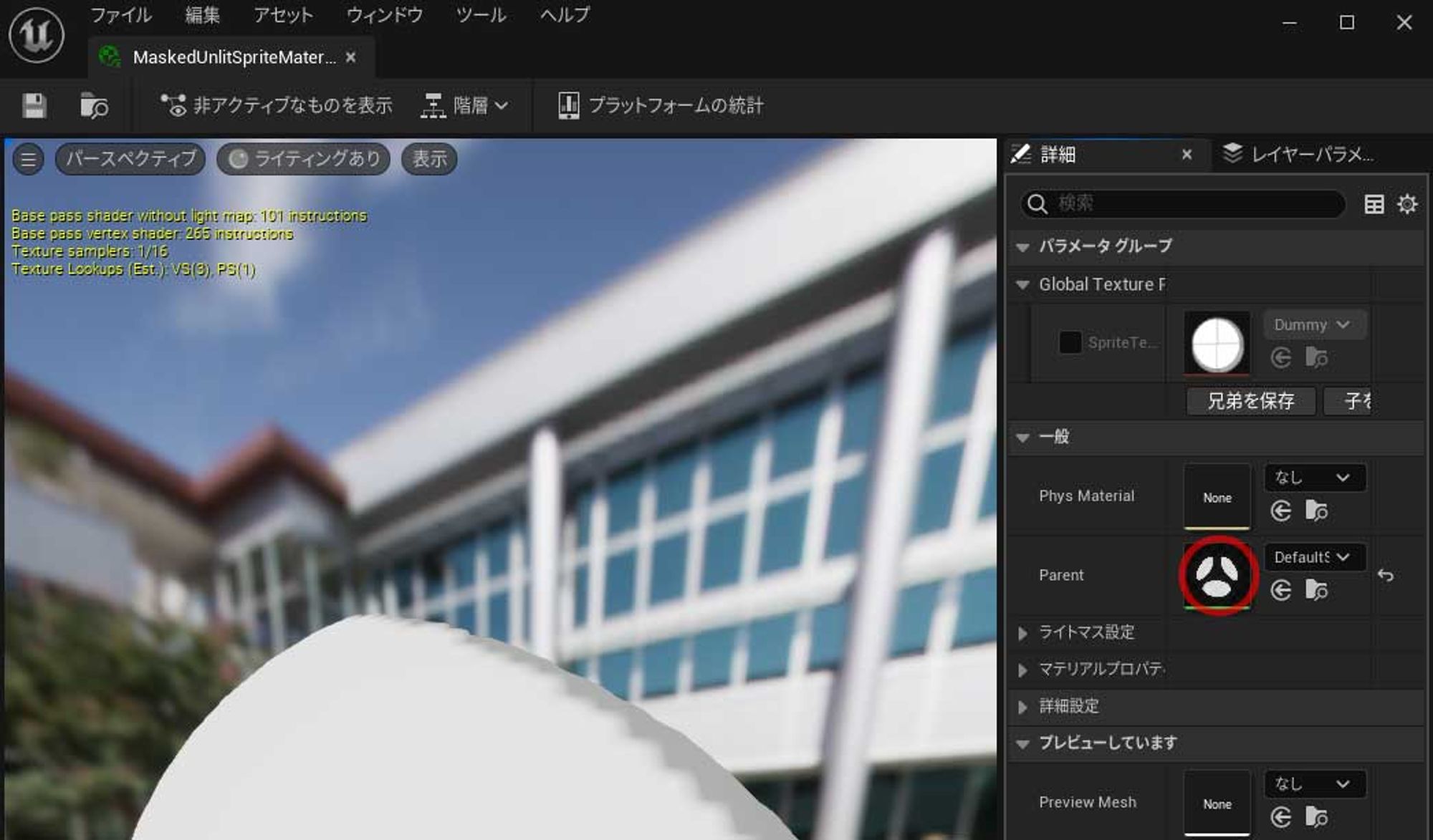The width and height of the screenshot is (1433, 840).
Task: Open the Dummy texture asset dropdown
Action: coord(1315,325)
